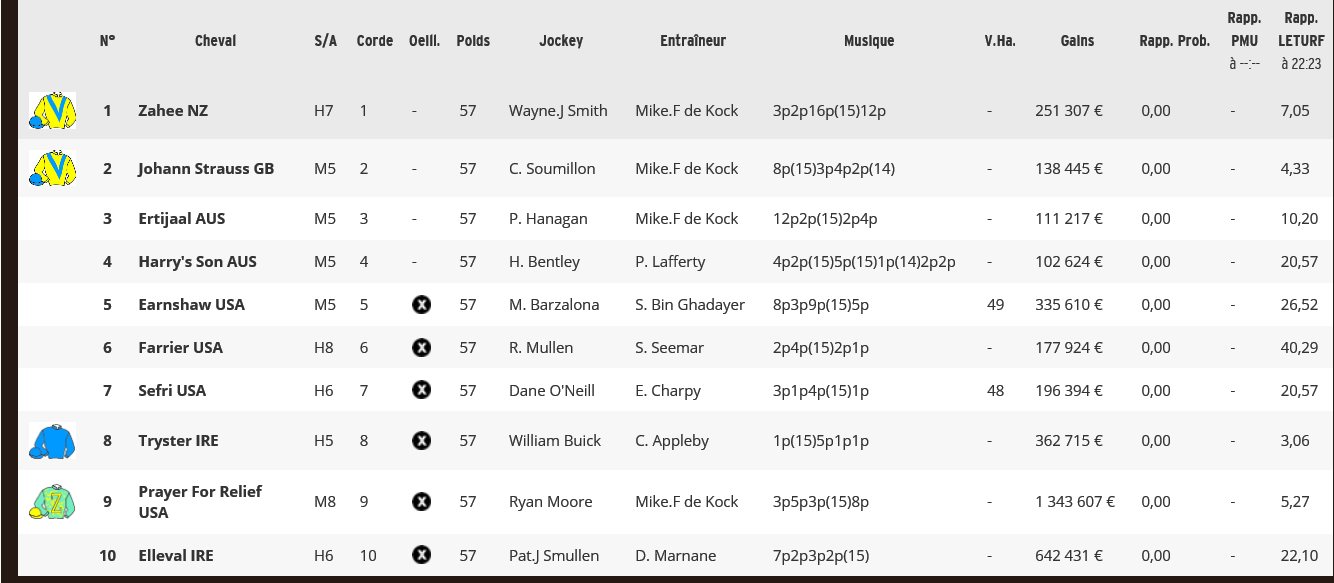Click blinkers icon in Sefri USA row
The width and height of the screenshot is (1334, 583).
pos(422,391)
